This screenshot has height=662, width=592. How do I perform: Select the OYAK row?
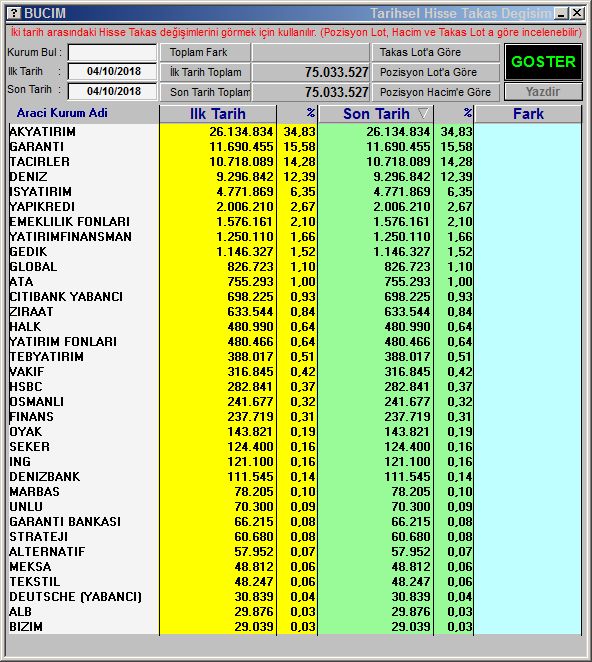point(295,431)
